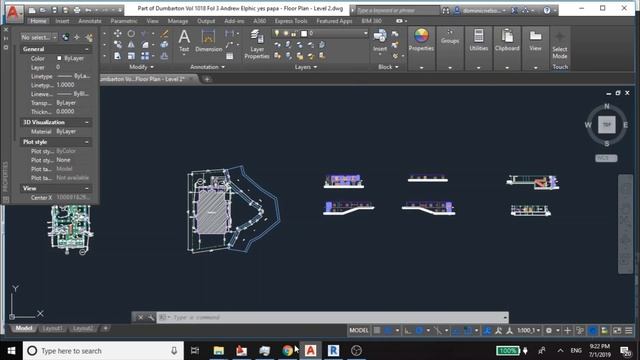The width and height of the screenshot is (640, 360).
Task: Click the layer color swatch in layer dropdown
Action: [x=304, y=33]
